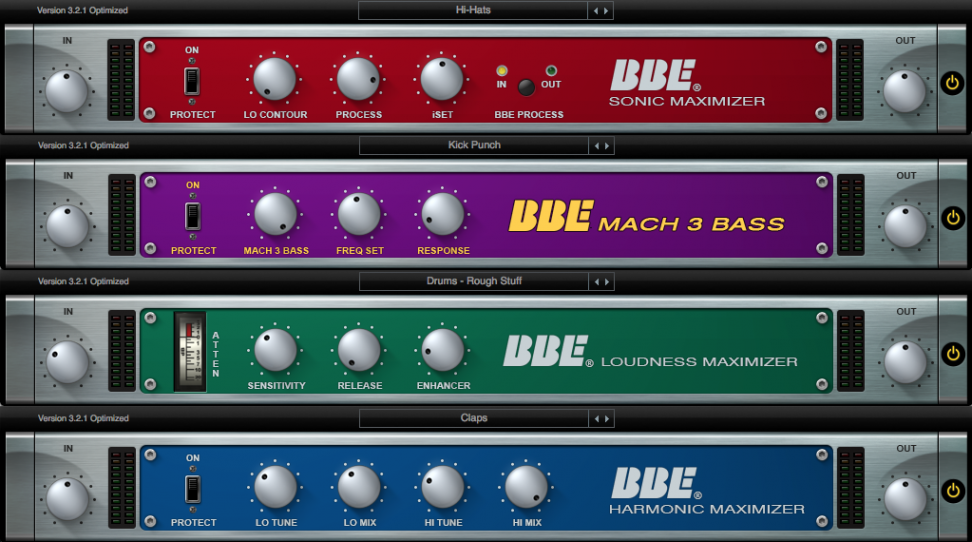Open the Hi-Hats preset dropdown
The image size is (972, 542).
coord(473,11)
